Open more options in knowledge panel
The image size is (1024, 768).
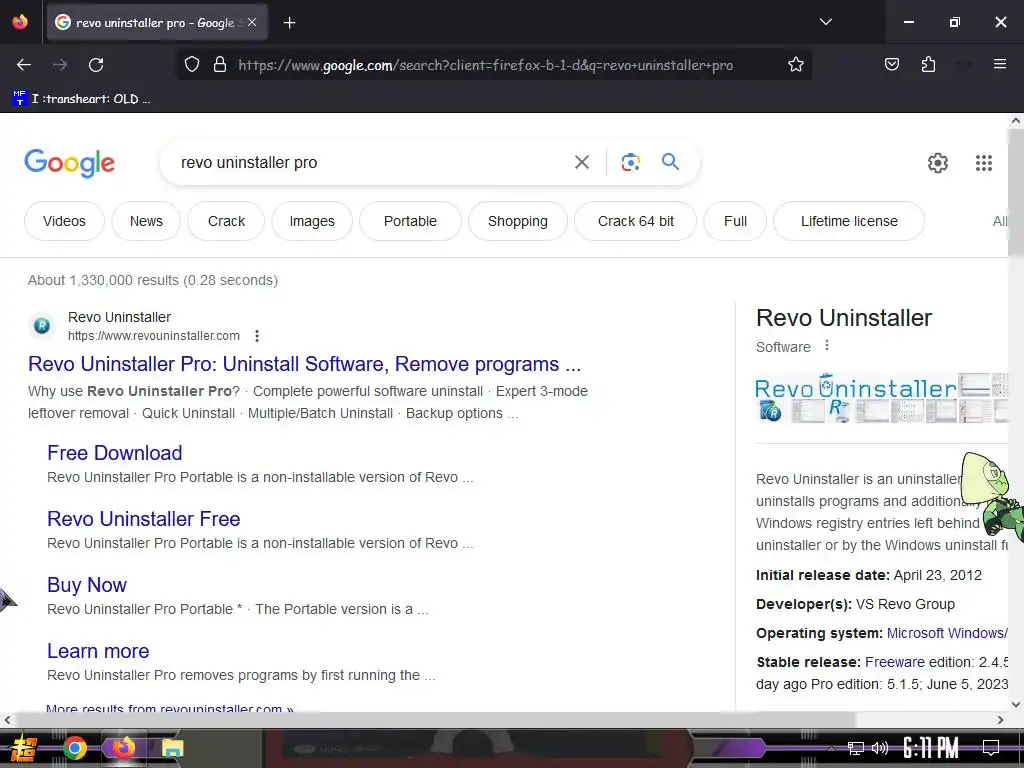pos(827,345)
